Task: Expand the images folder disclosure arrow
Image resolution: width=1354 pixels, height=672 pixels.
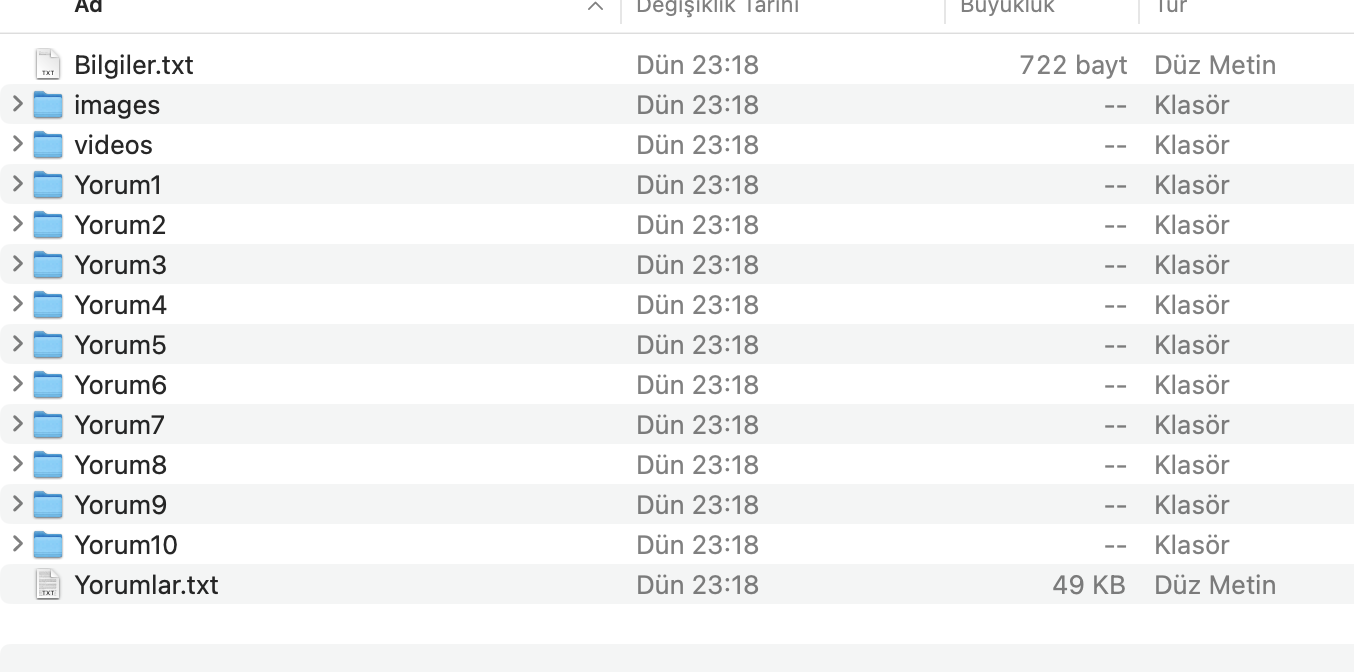Action: [17, 104]
